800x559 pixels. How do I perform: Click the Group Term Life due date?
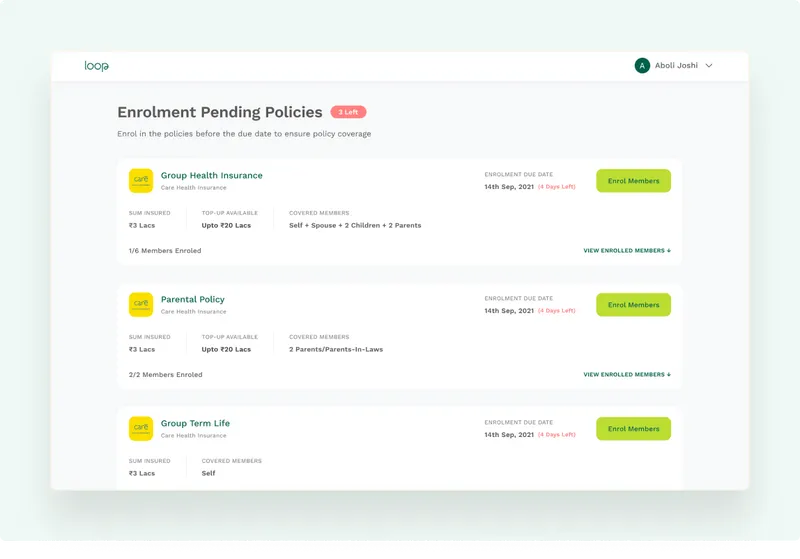click(x=509, y=435)
